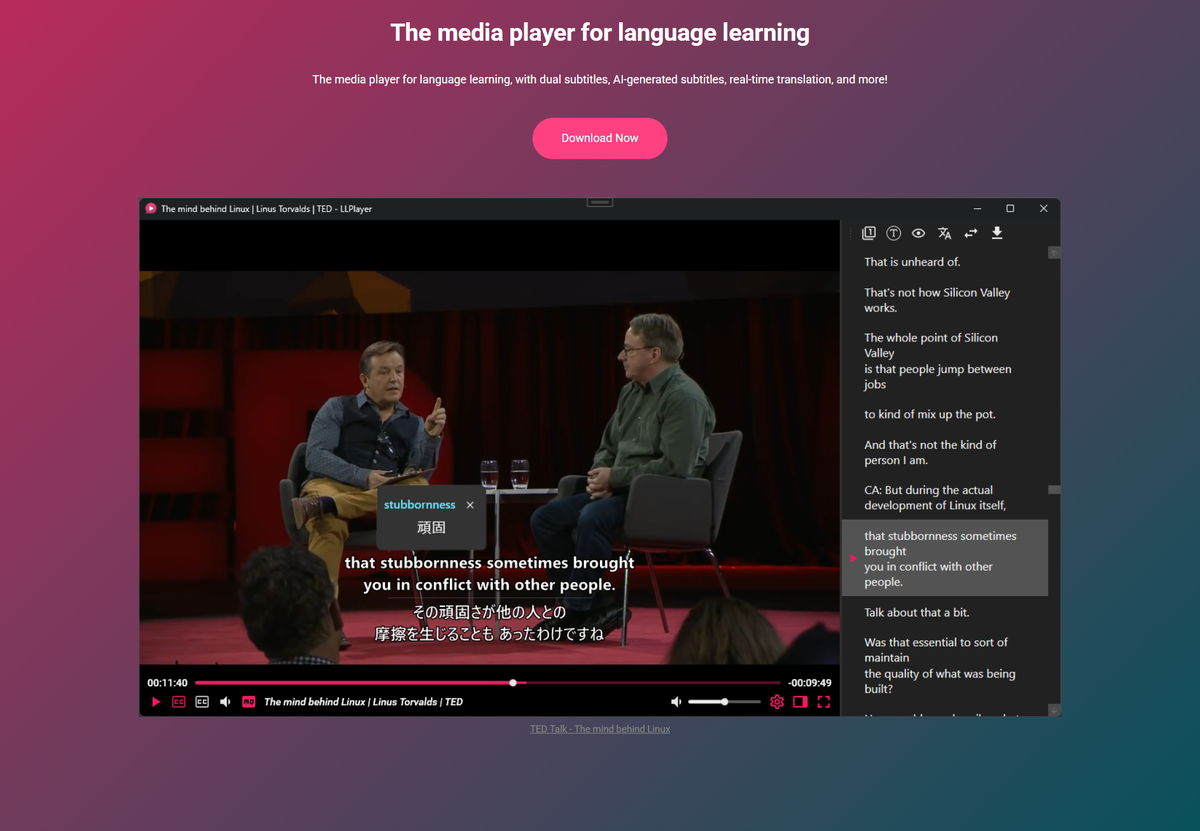The height and width of the screenshot is (831, 1200).
Task: Click the Japanese translation 頑固 in popup
Action: tap(431, 527)
